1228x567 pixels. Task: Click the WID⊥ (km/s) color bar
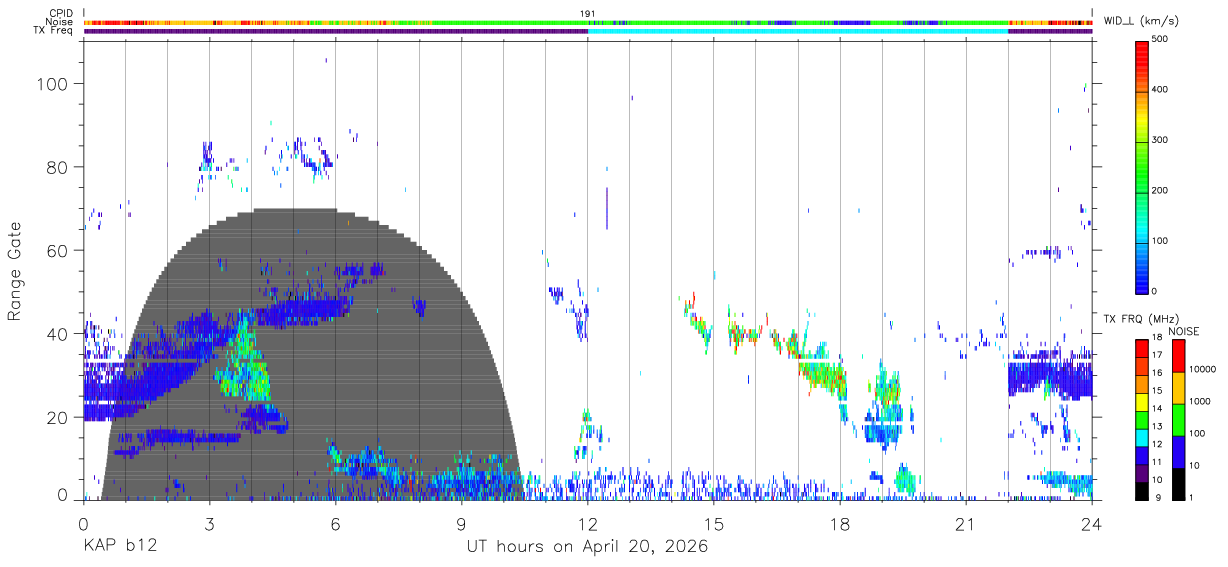point(1142,165)
